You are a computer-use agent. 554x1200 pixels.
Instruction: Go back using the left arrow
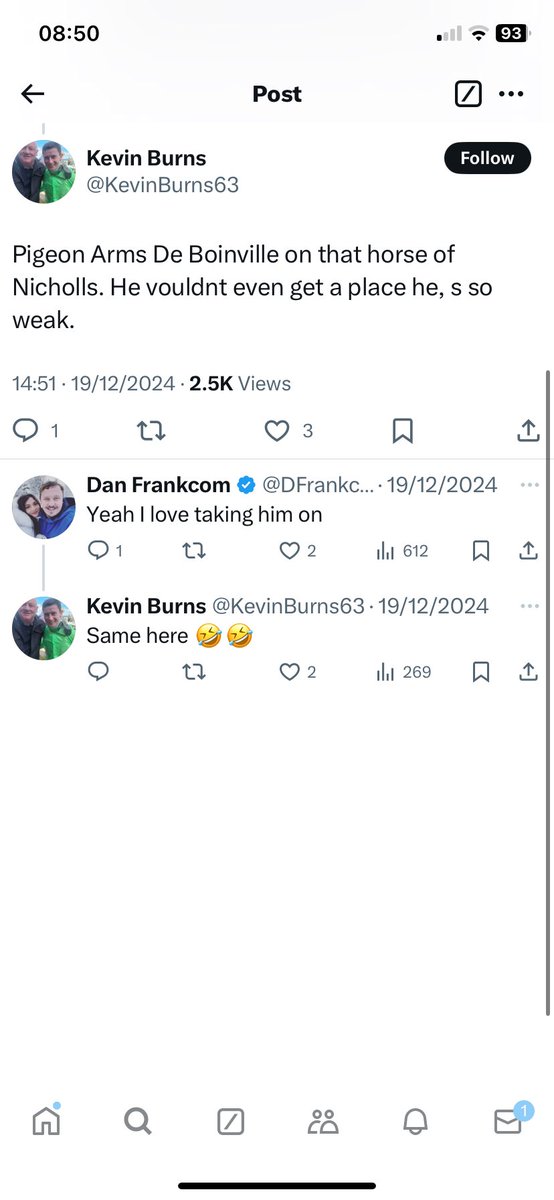click(x=33, y=94)
